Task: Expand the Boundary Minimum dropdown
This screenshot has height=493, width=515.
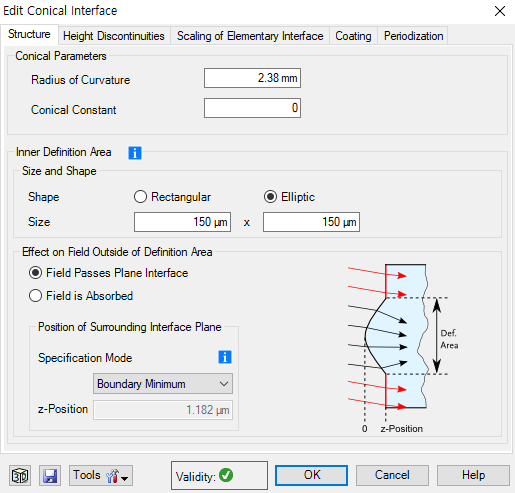Action: pos(163,384)
